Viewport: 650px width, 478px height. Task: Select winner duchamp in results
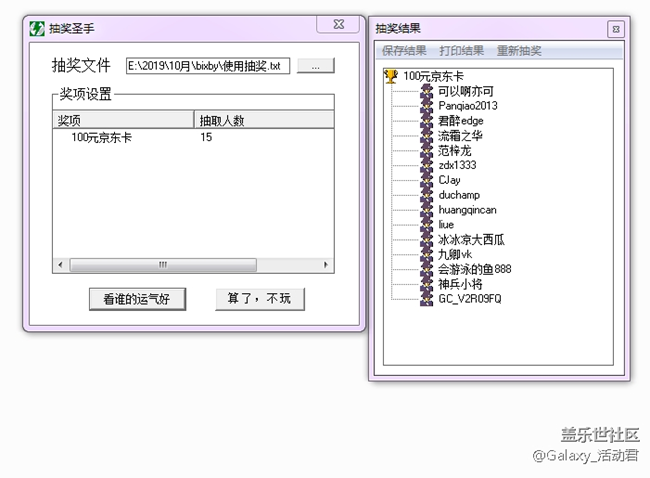459,195
